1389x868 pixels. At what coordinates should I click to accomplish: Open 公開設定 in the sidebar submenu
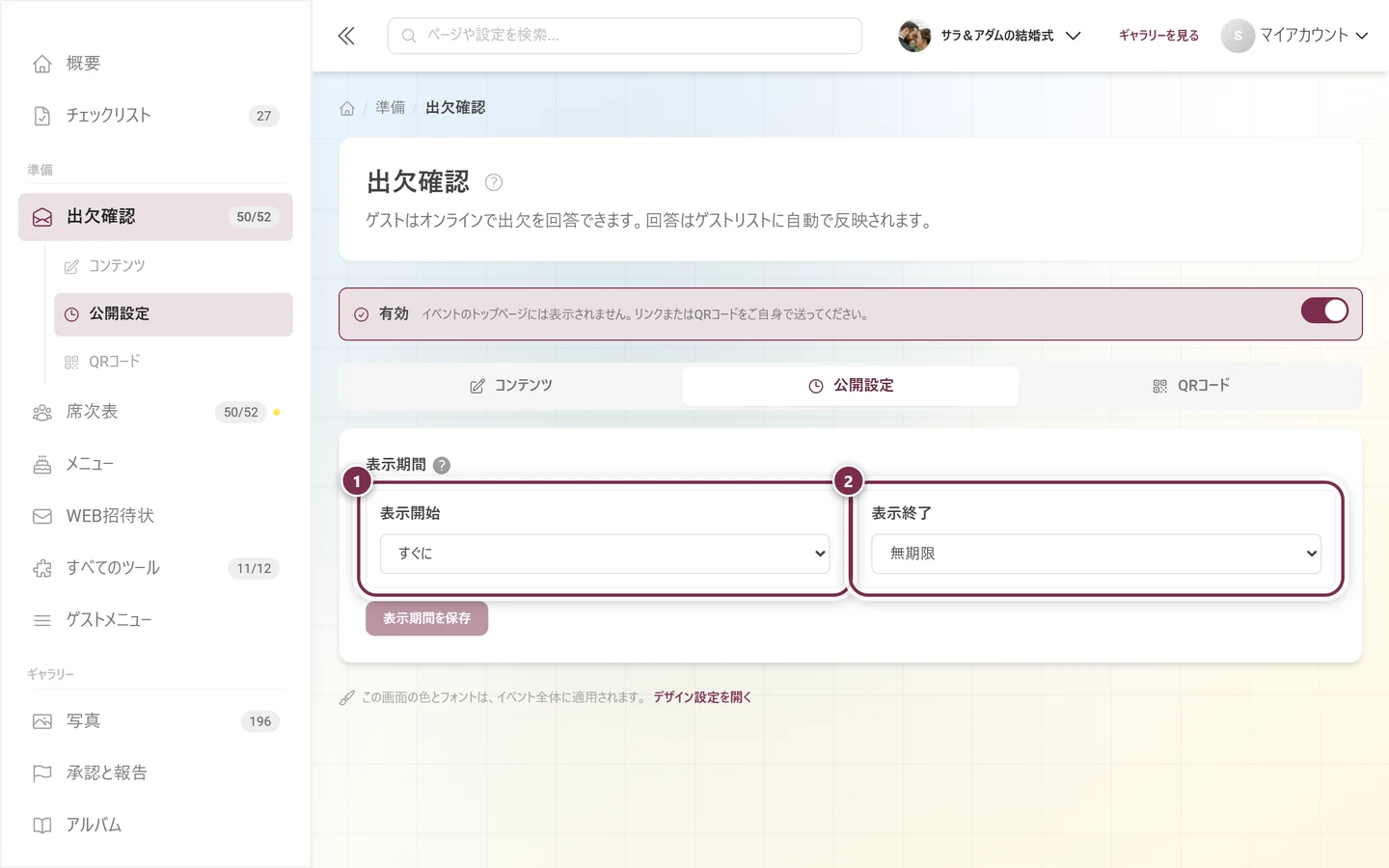(174, 314)
